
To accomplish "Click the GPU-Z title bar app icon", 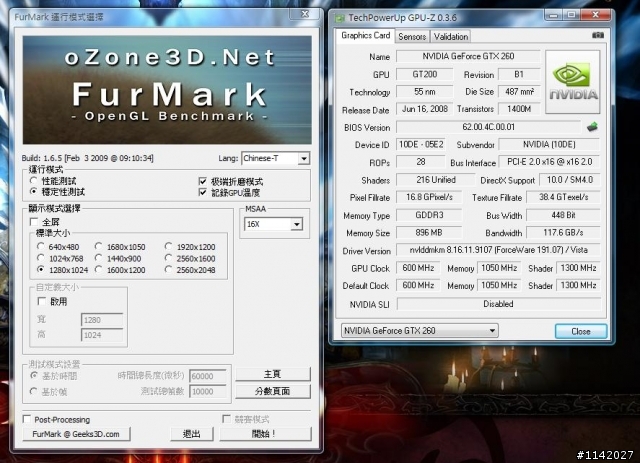I will point(339,18).
